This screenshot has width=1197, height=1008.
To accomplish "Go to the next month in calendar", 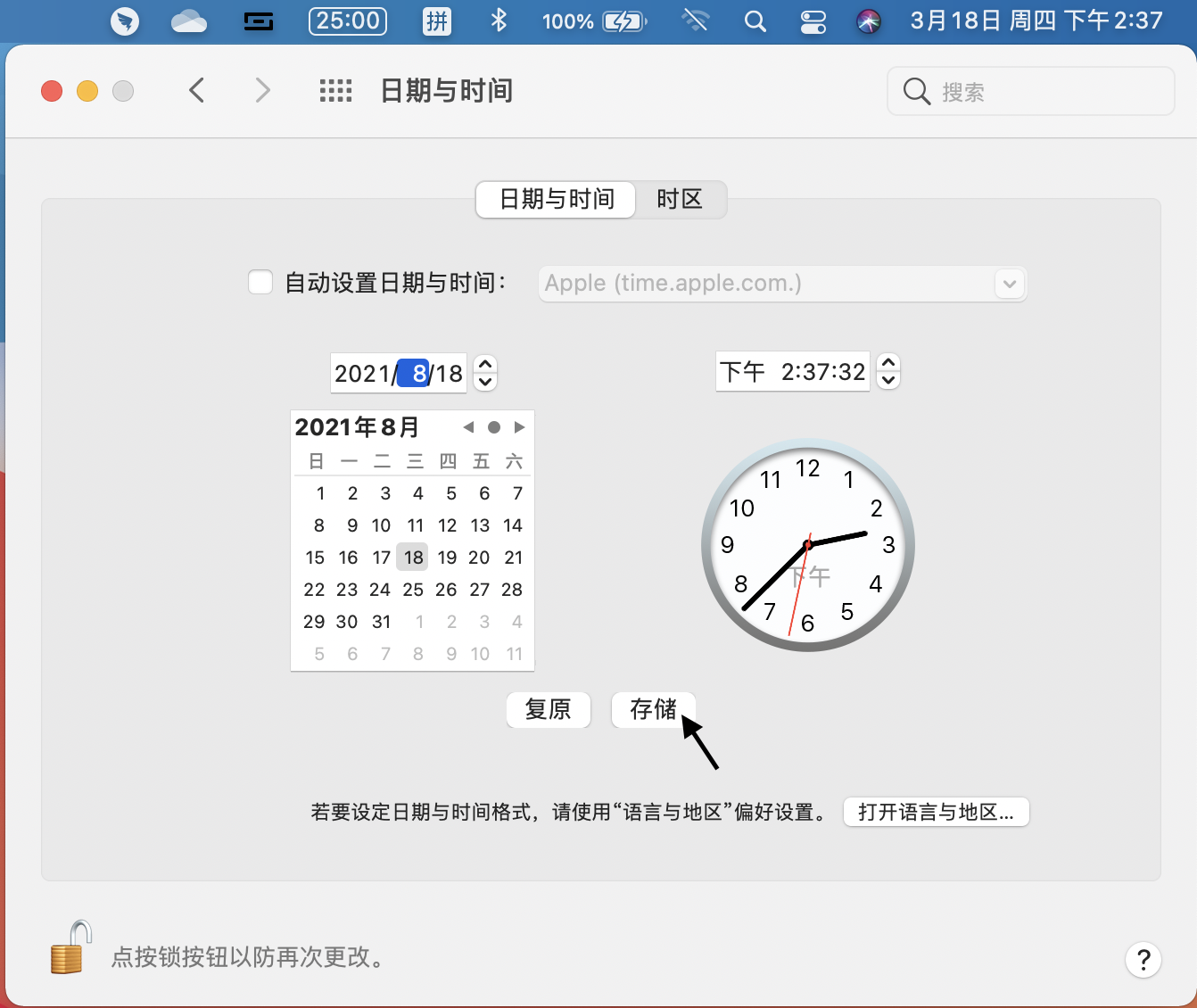I will (519, 427).
